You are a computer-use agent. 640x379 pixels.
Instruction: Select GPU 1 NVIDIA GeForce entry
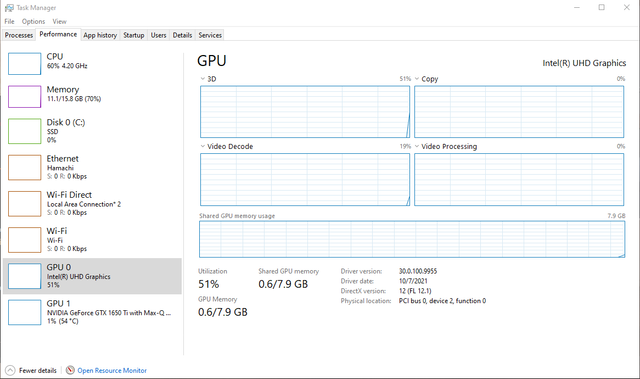[x=92, y=312]
